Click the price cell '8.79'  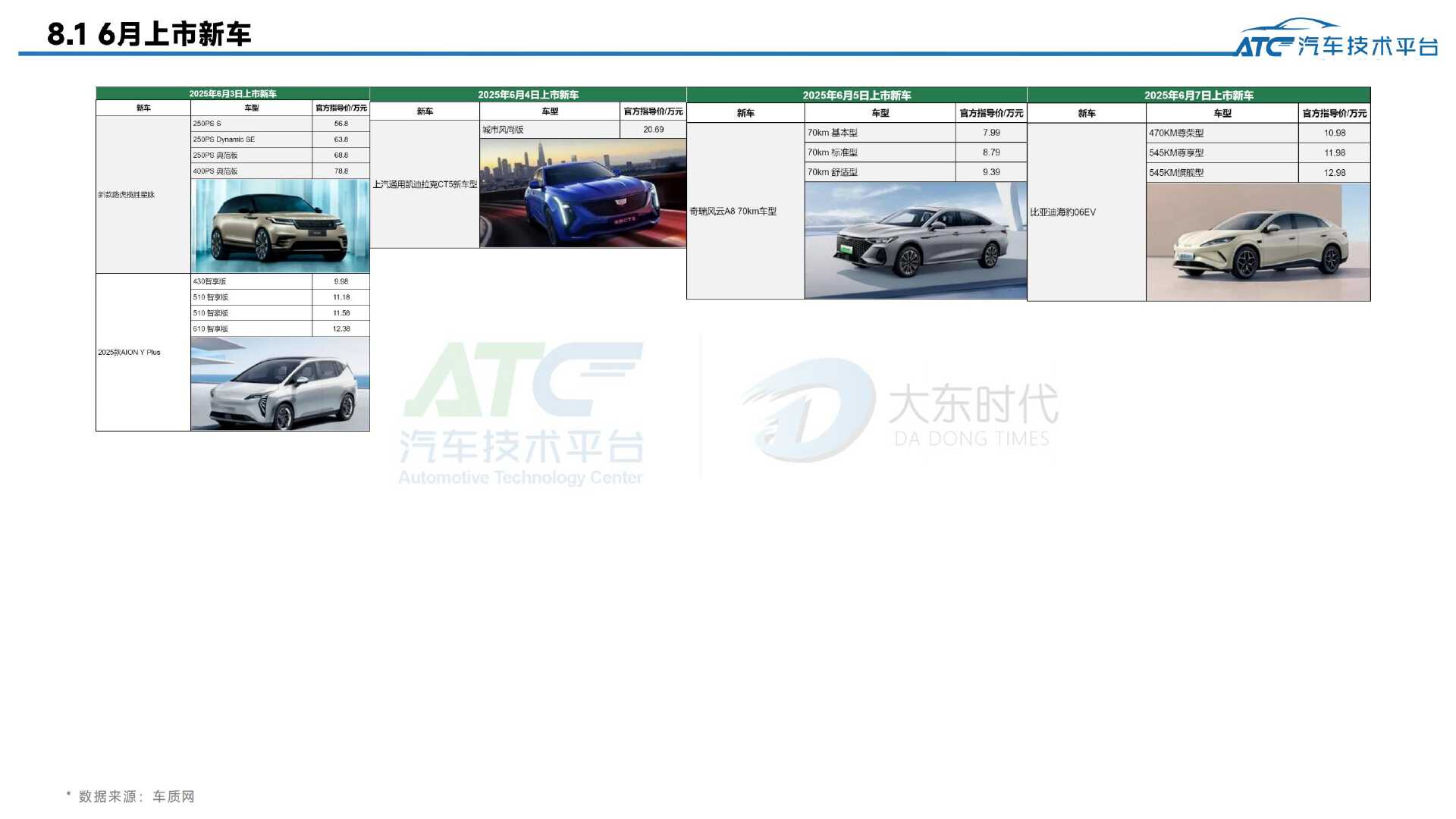click(x=991, y=152)
